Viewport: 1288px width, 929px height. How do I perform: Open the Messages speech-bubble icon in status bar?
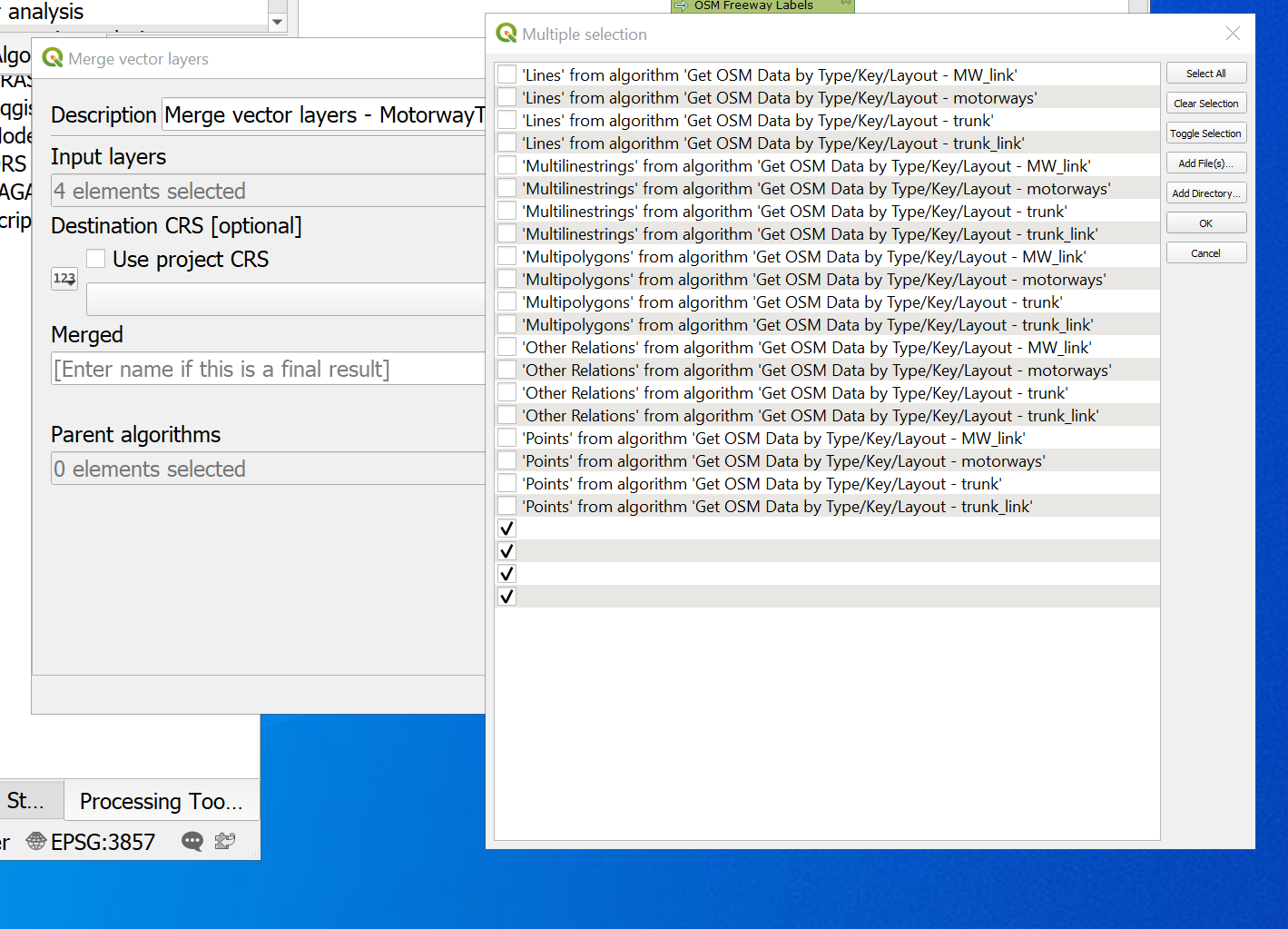(192, 841)
